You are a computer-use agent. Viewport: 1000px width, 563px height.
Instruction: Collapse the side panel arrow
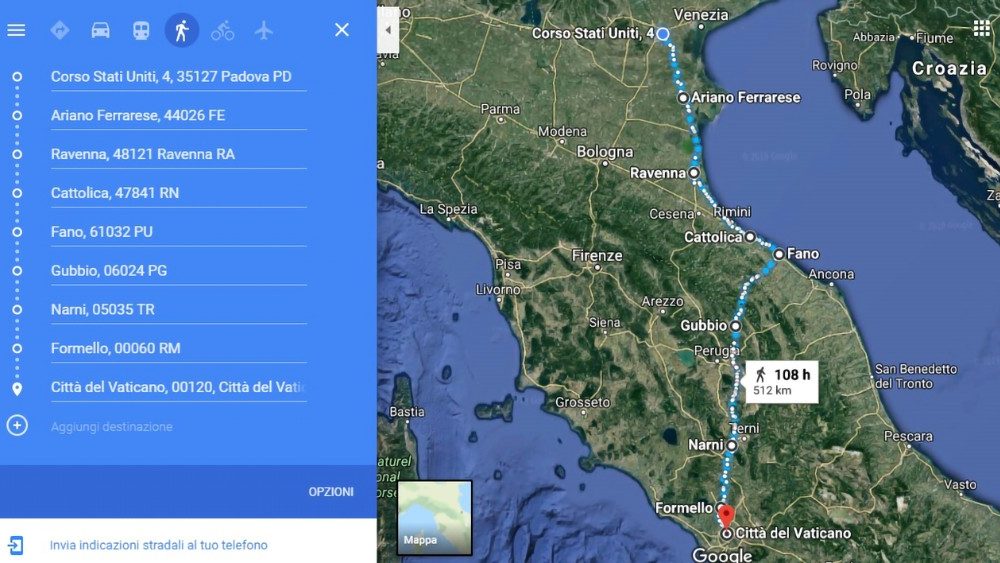click(388, 30)
